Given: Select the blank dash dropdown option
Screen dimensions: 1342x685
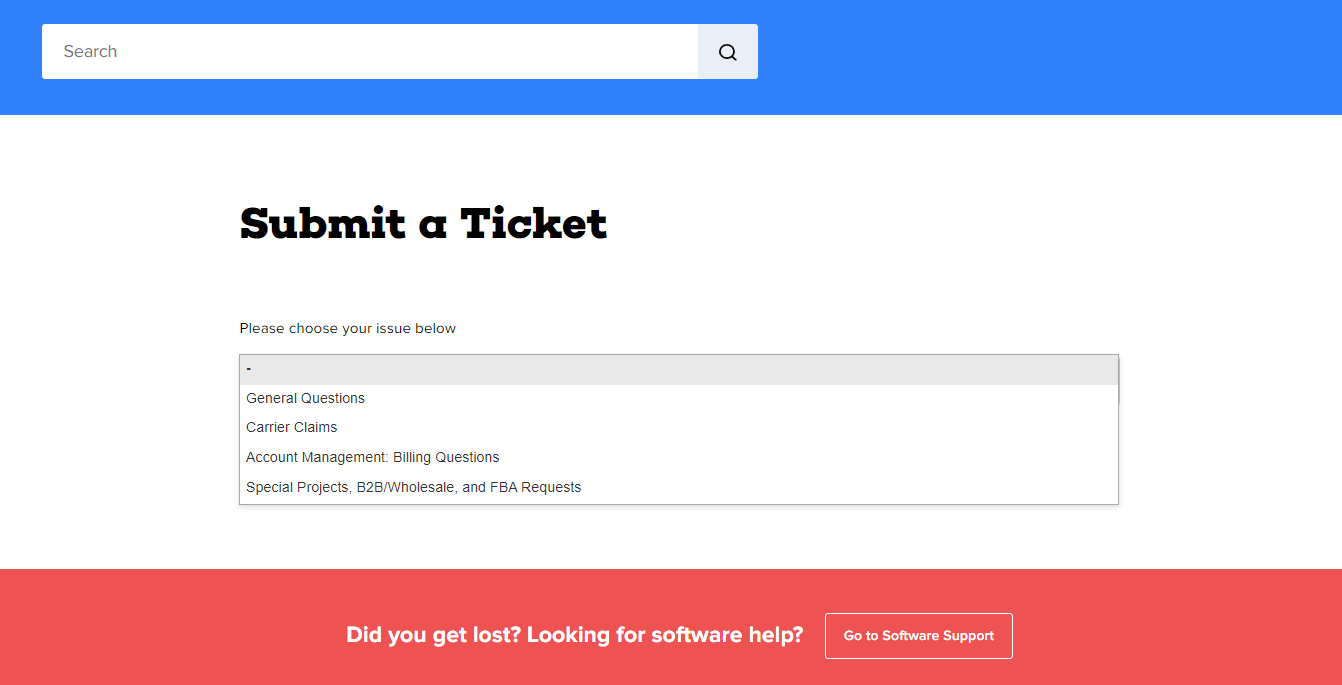Looking at the screenshot, I should tap(679, 369).
